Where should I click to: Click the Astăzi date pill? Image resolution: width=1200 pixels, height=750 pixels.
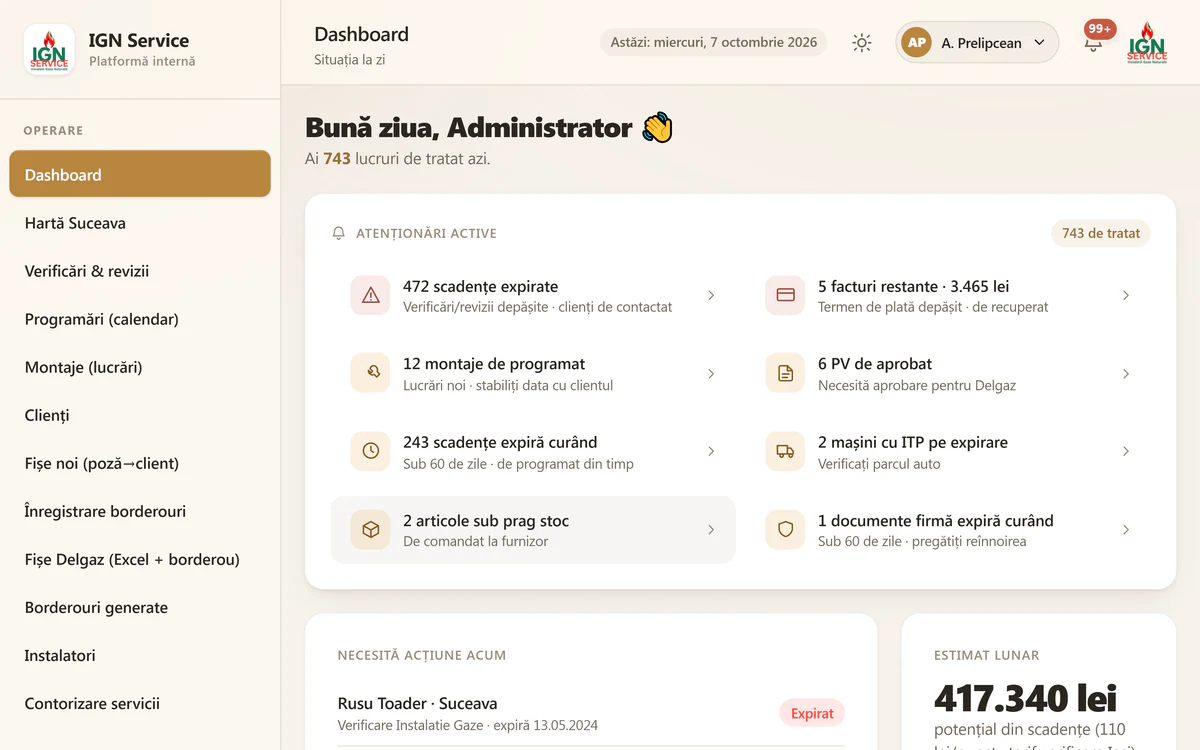(x=713, y=42)
